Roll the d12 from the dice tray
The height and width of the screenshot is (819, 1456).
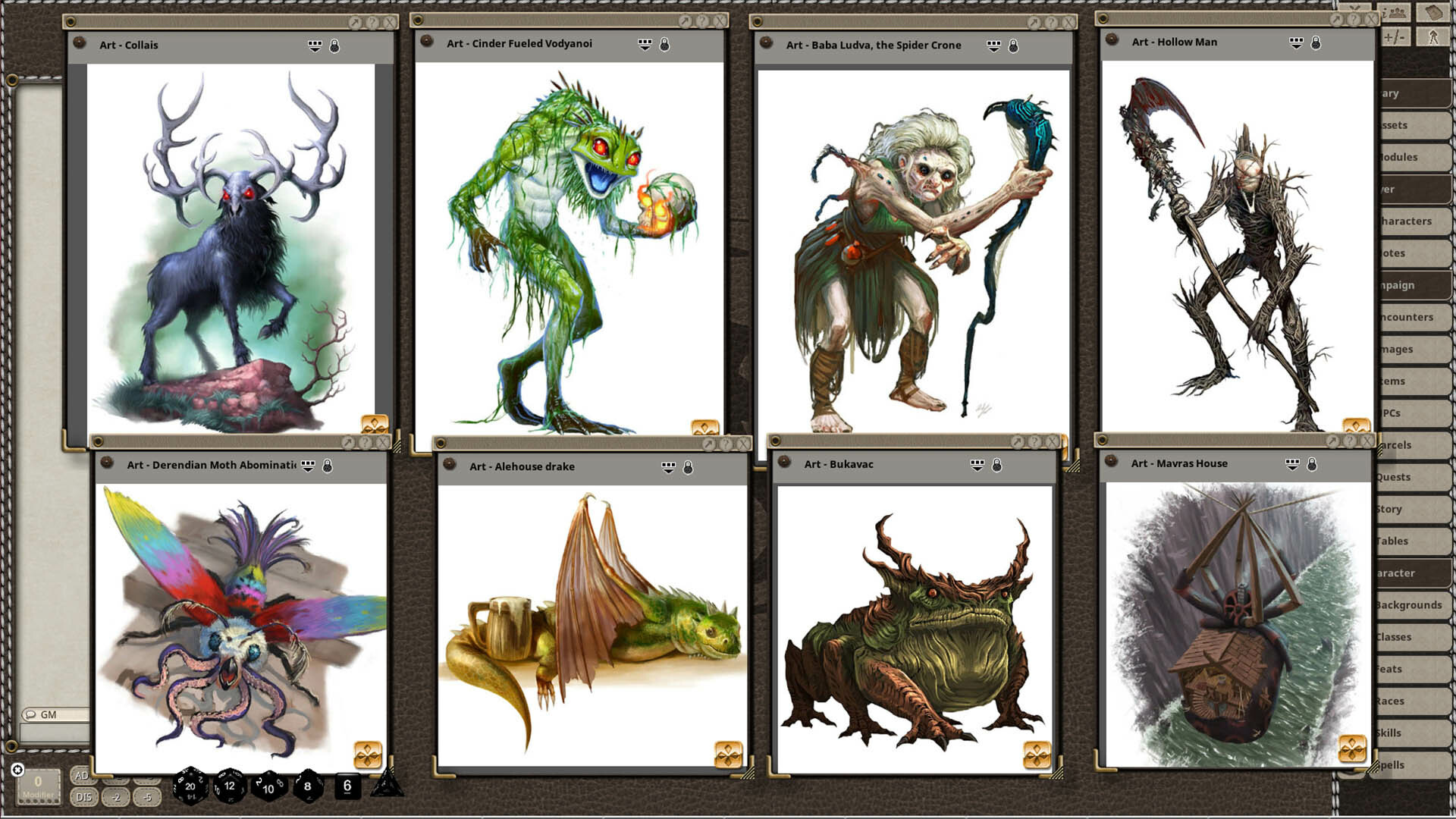click(229, 786)
